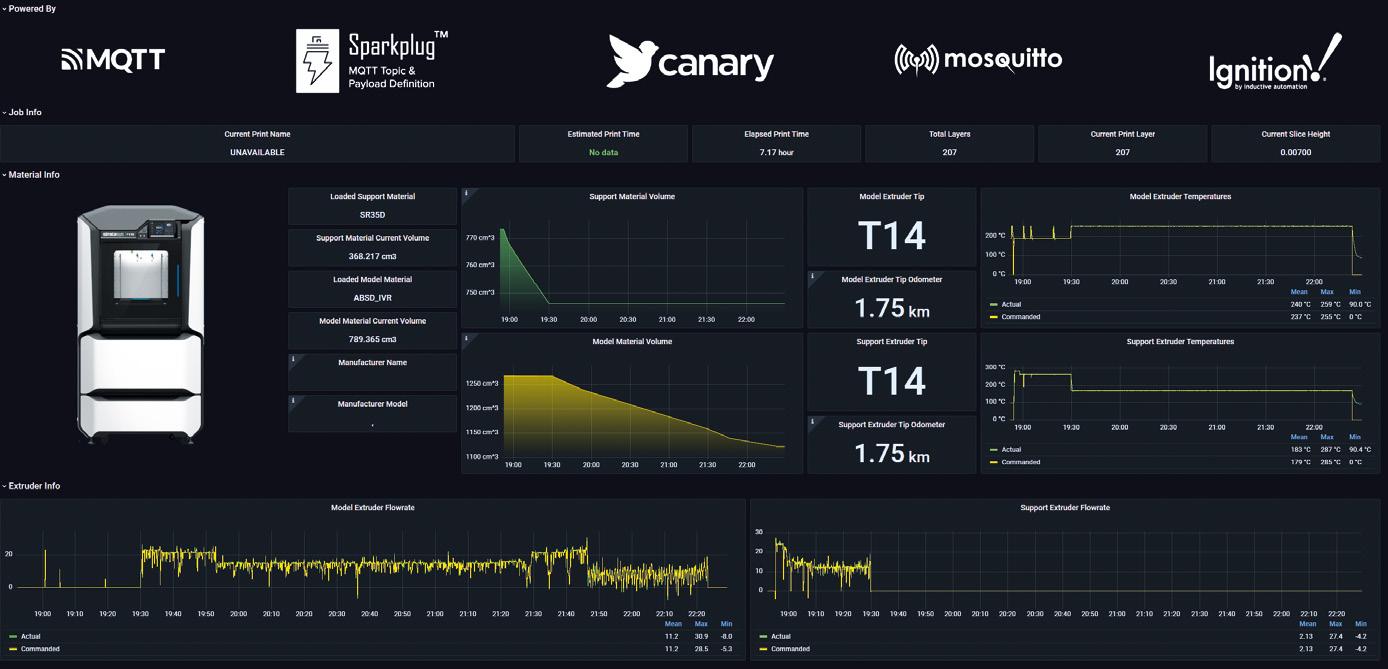The height and width of the screenshot is (669, 1388).
Task: Click info icon on Model Extruder Tip Odometer
Action: tap(812, 276)
